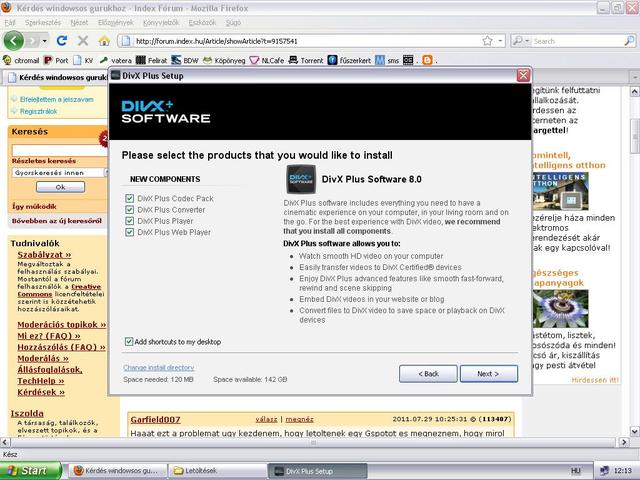Image resolution: width=640 pixels, height=480 pixels.
Task: Open the vatera bookmark
Action: pyautogui.click(x=116, y=60)
